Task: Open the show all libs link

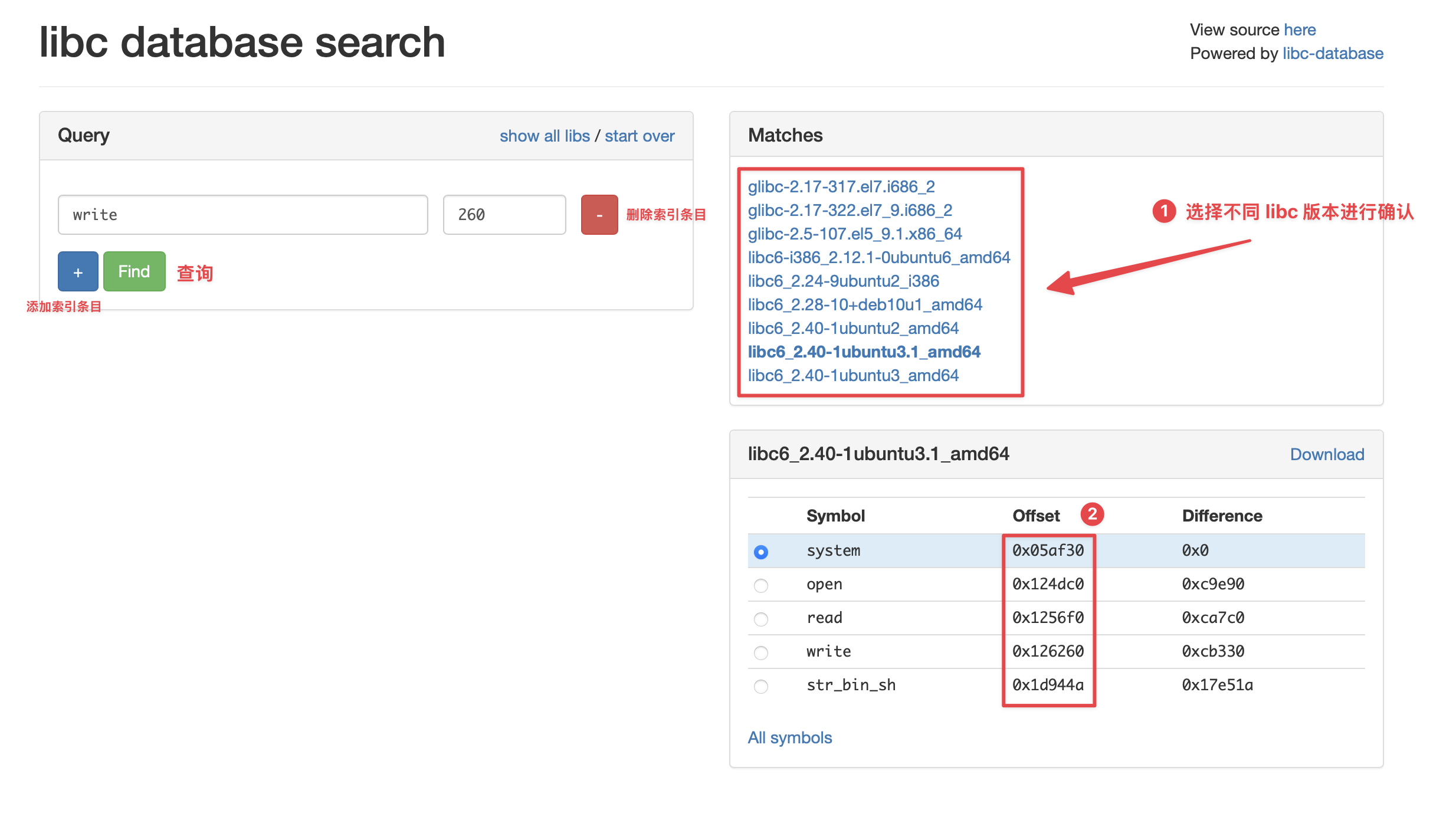Action: pyautogui.click(x=544, y=136)
